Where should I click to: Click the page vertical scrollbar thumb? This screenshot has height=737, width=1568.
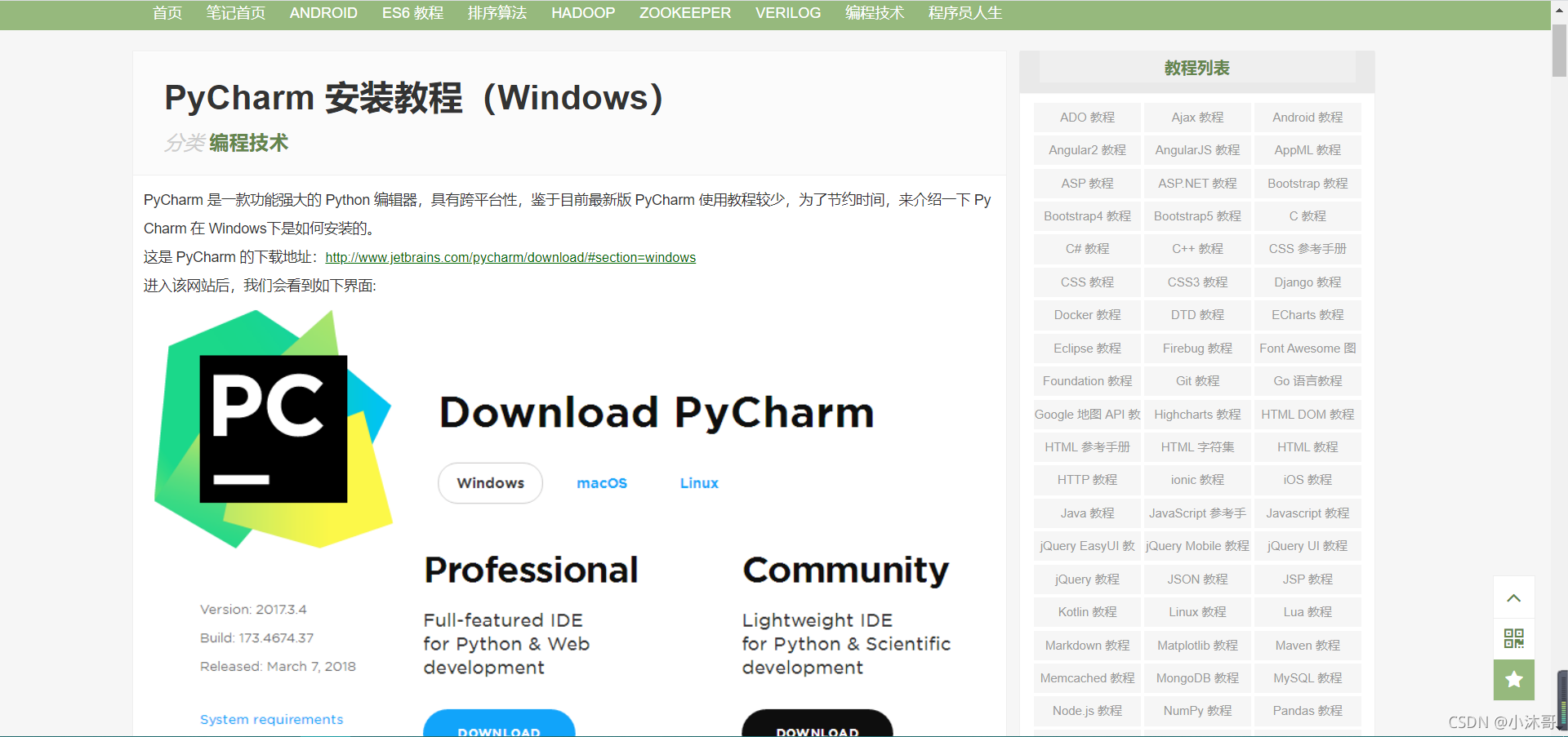point(1559,51)
